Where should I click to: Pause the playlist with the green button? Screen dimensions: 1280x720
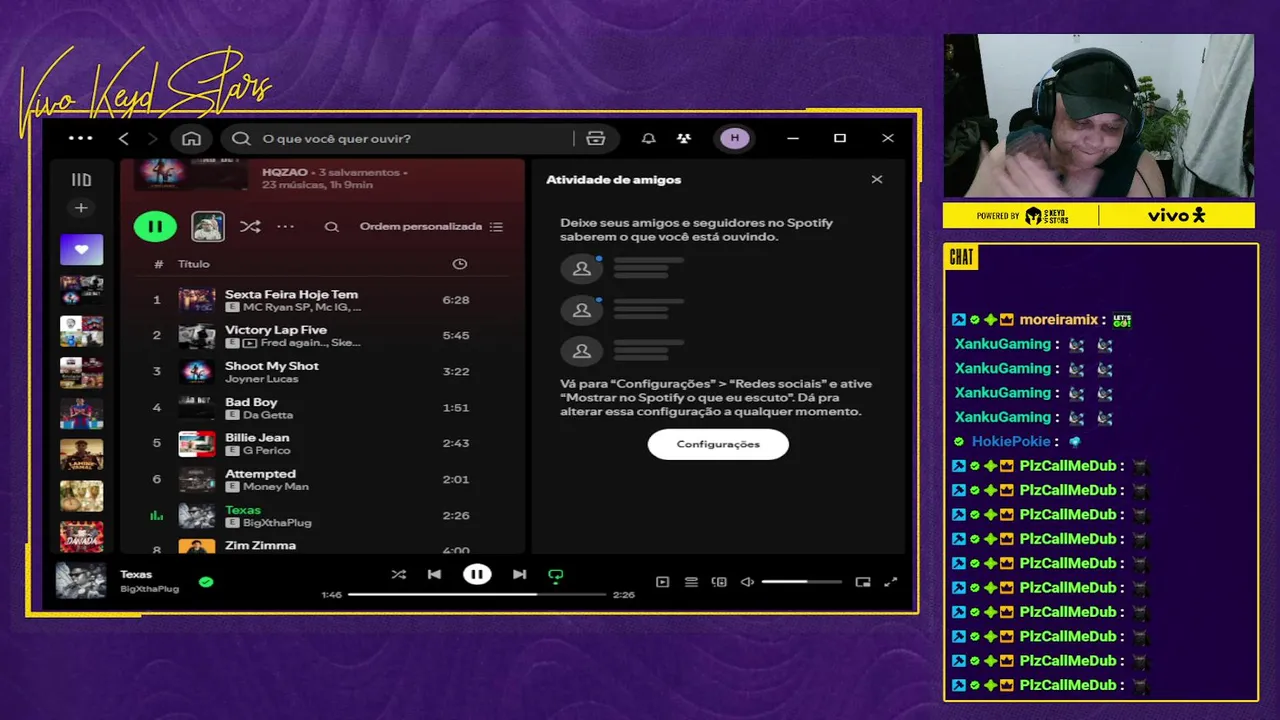coord(155,226)
